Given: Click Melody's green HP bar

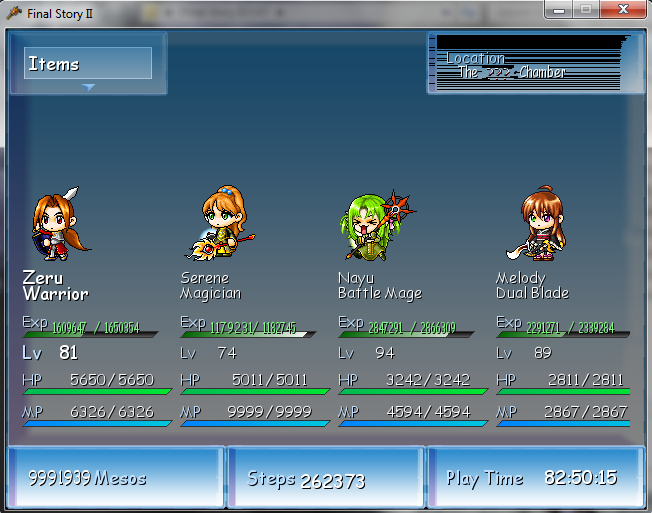Looking at the screenshot, I should (563, 391).
